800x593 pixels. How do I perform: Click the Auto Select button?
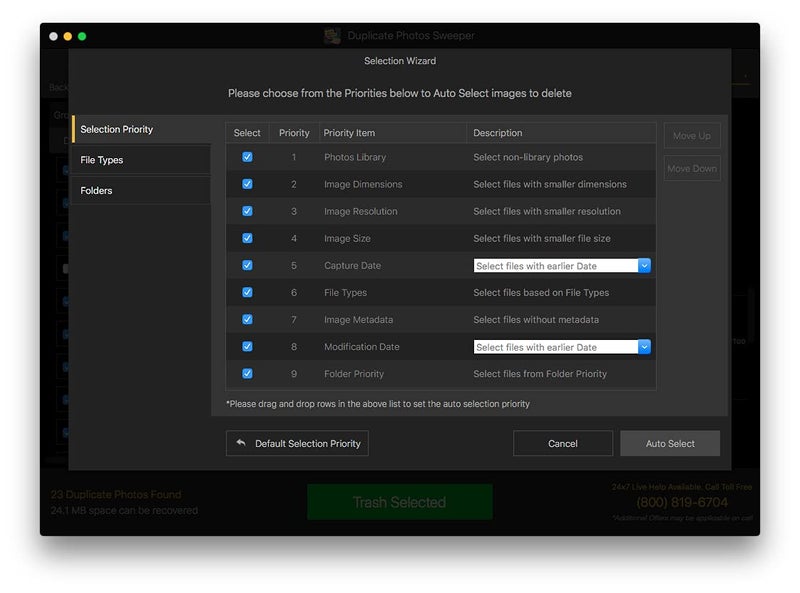pyautogui.click(x=669, y=443)
